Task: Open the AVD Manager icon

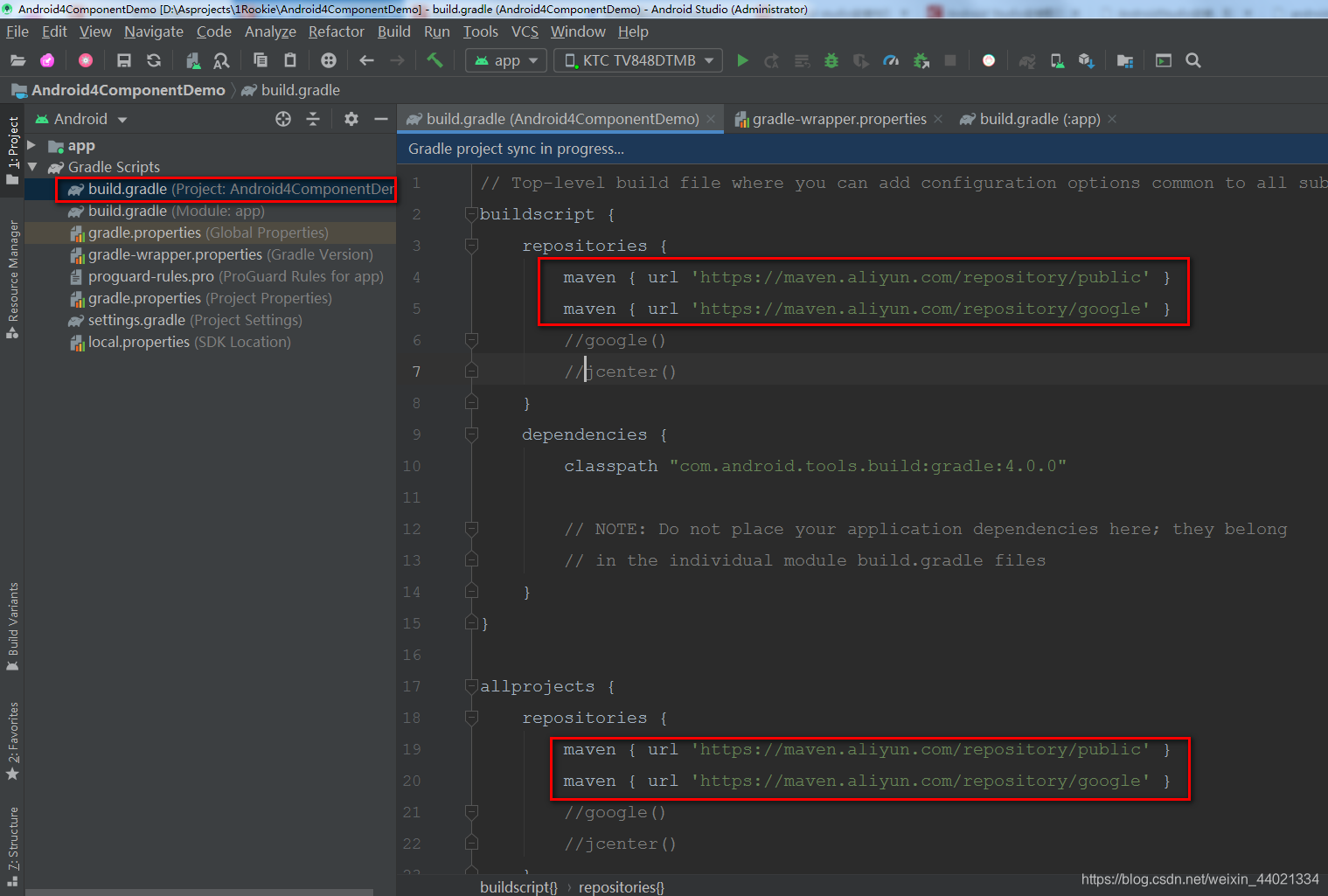Action: [x=1057, y=60]
